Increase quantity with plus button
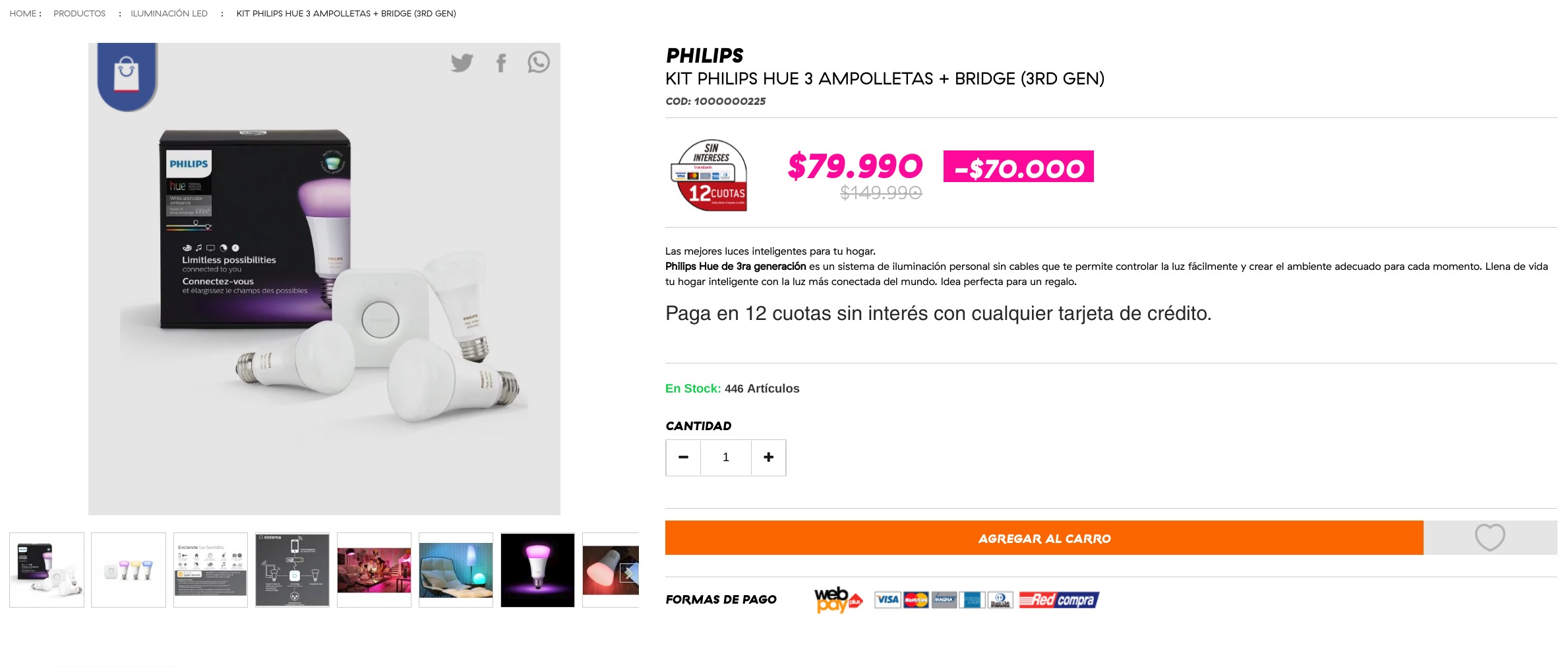Screen dimensions: 1568x667 tap(769, 457)
